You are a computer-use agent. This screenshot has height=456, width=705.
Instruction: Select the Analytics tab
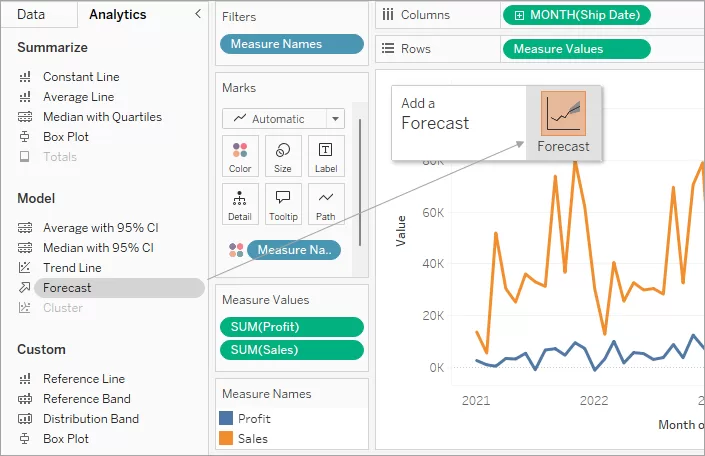pos(117,14)
